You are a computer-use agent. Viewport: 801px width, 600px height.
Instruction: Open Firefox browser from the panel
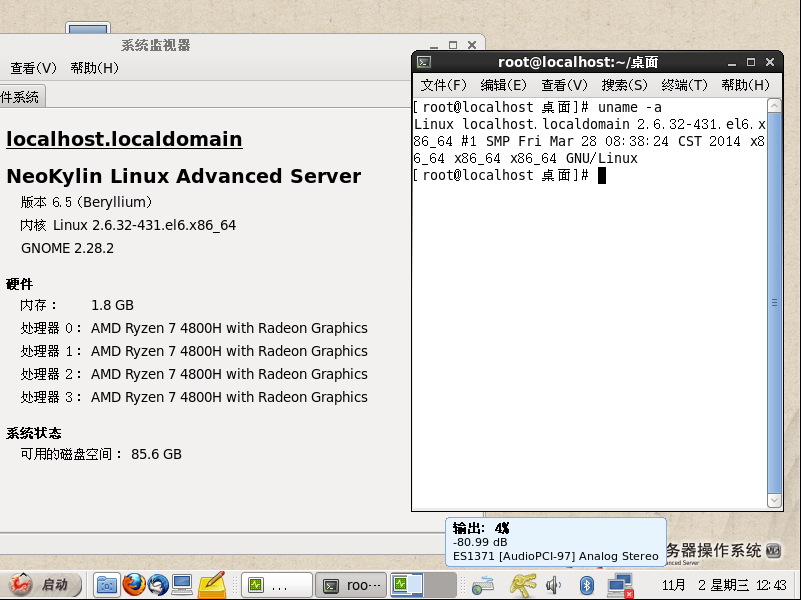133,585
